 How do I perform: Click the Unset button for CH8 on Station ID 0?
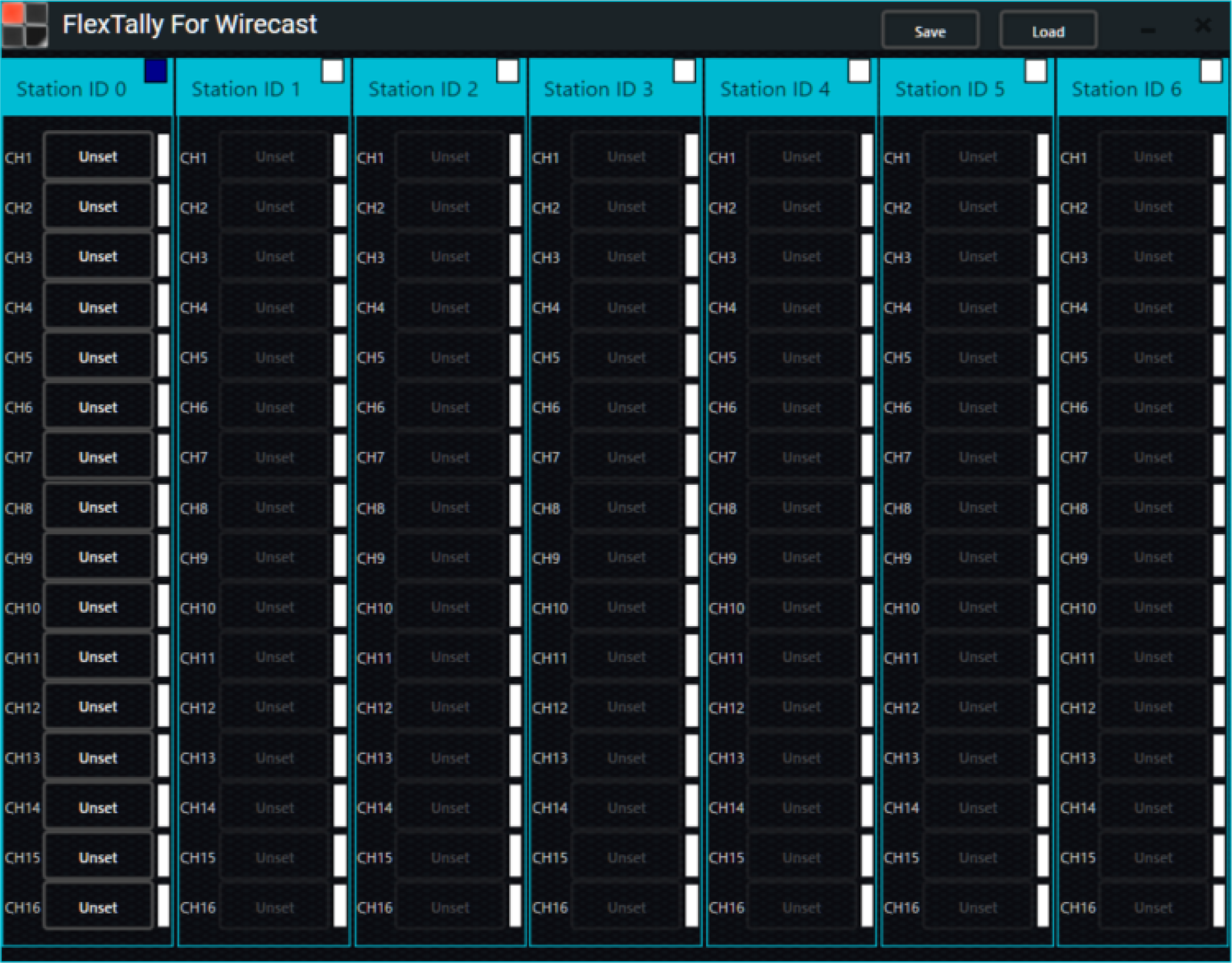click(x=97, y=507)
